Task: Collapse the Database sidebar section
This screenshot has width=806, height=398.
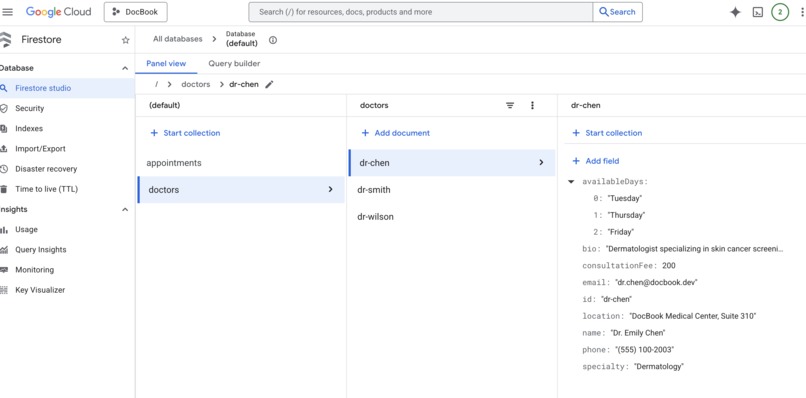Action: [x=125, y=68]
